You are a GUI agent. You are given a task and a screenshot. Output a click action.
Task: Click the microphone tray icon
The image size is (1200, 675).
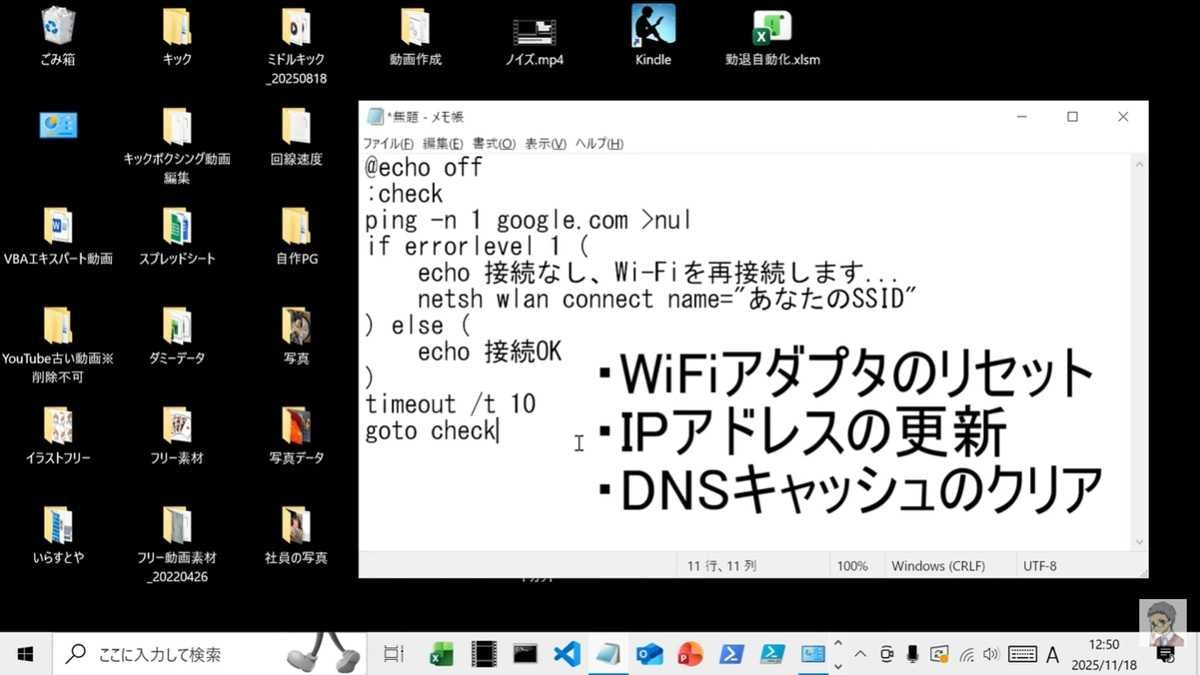[912, 655]
